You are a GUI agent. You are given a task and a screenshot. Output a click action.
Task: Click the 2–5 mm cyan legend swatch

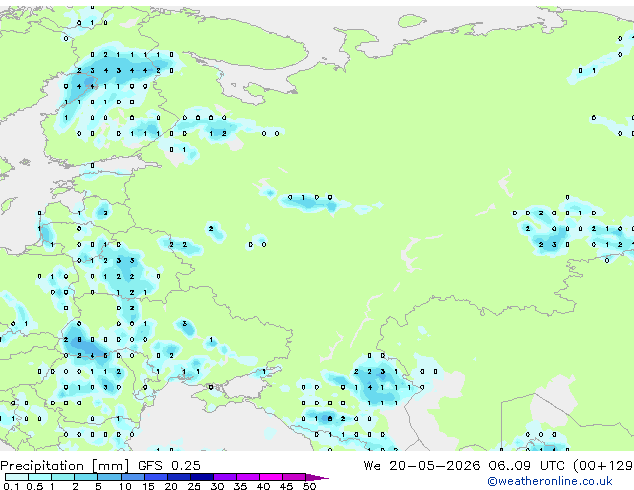tap(86, 477)
